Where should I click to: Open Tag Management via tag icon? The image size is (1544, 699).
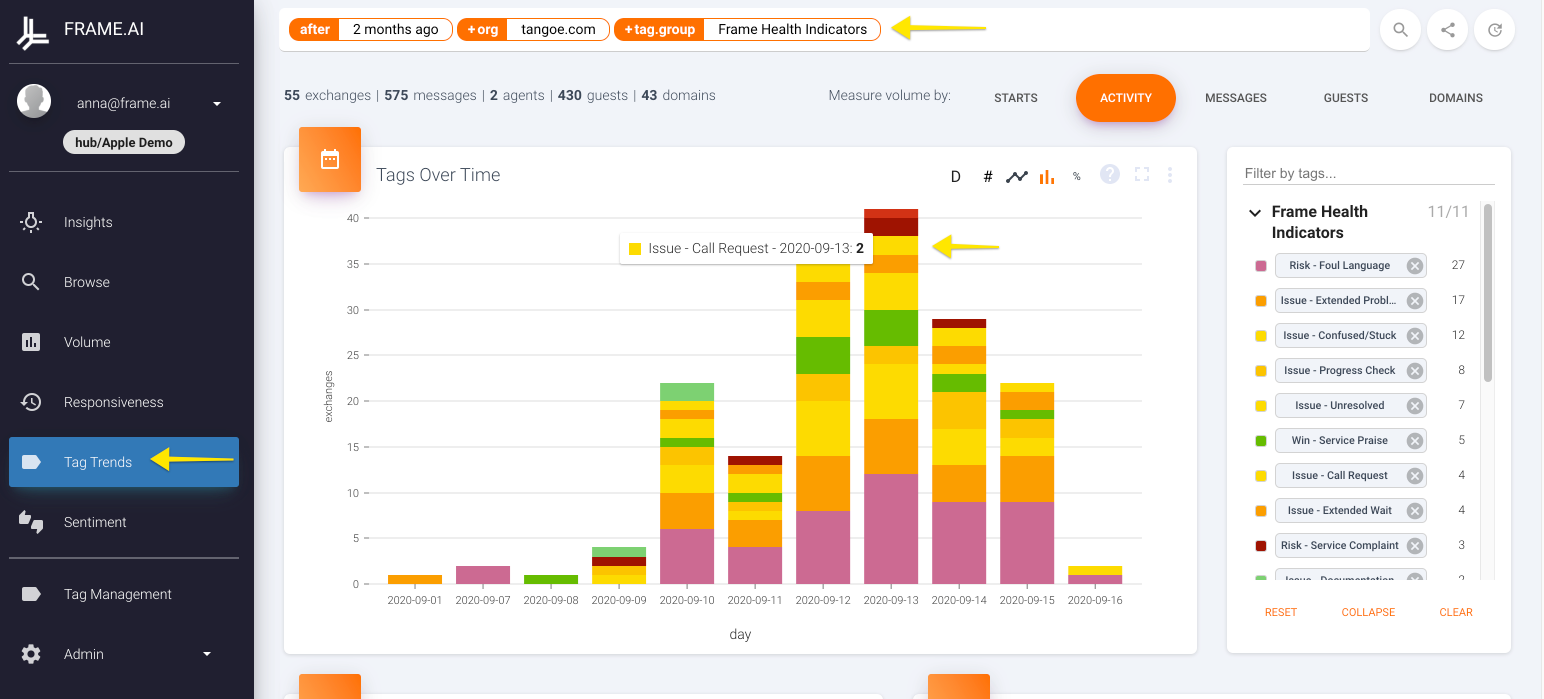coord(31,594)
